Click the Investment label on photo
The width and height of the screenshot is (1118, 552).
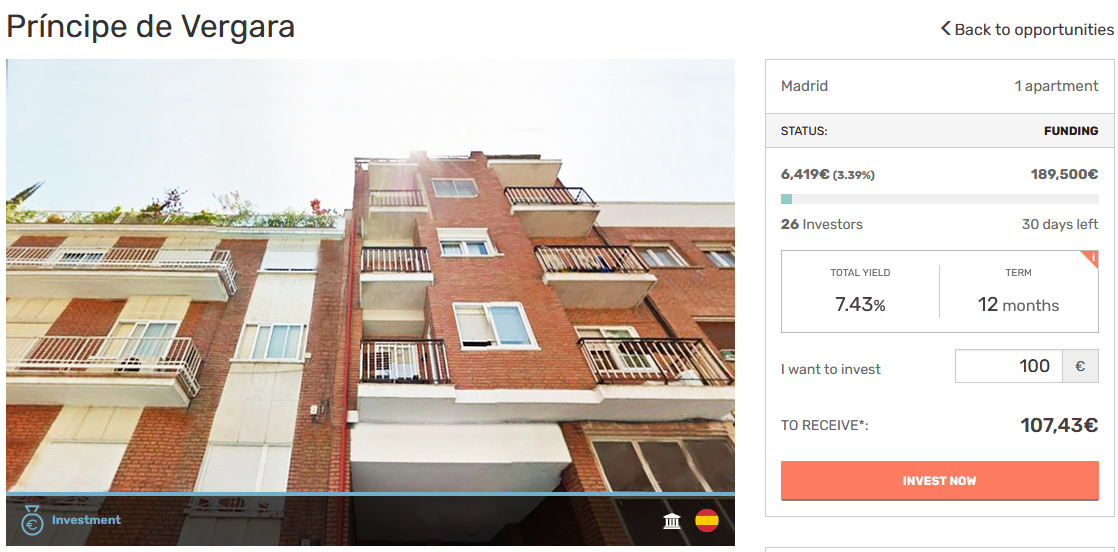[x=86, y=520]
